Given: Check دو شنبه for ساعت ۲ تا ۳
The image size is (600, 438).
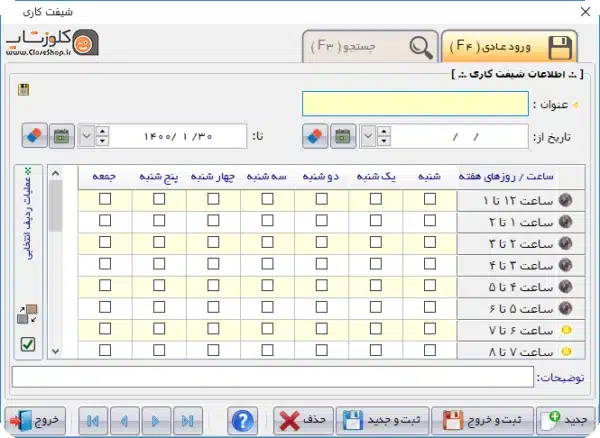Looking at the screenshot, I should (321, 242).
